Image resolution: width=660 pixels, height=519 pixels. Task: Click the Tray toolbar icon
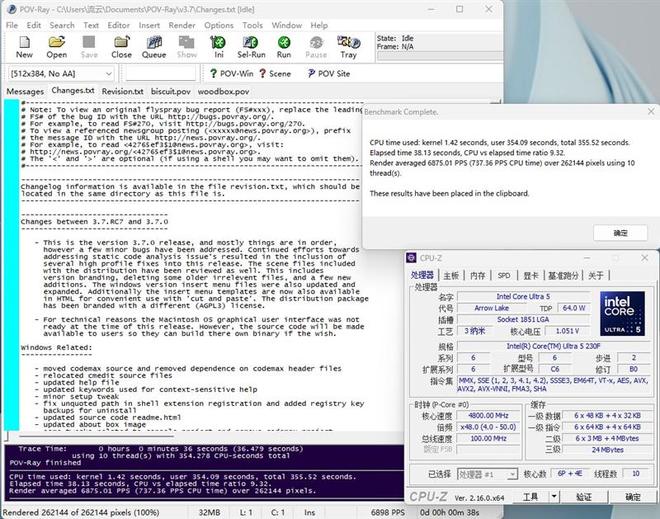pos(348,47)
